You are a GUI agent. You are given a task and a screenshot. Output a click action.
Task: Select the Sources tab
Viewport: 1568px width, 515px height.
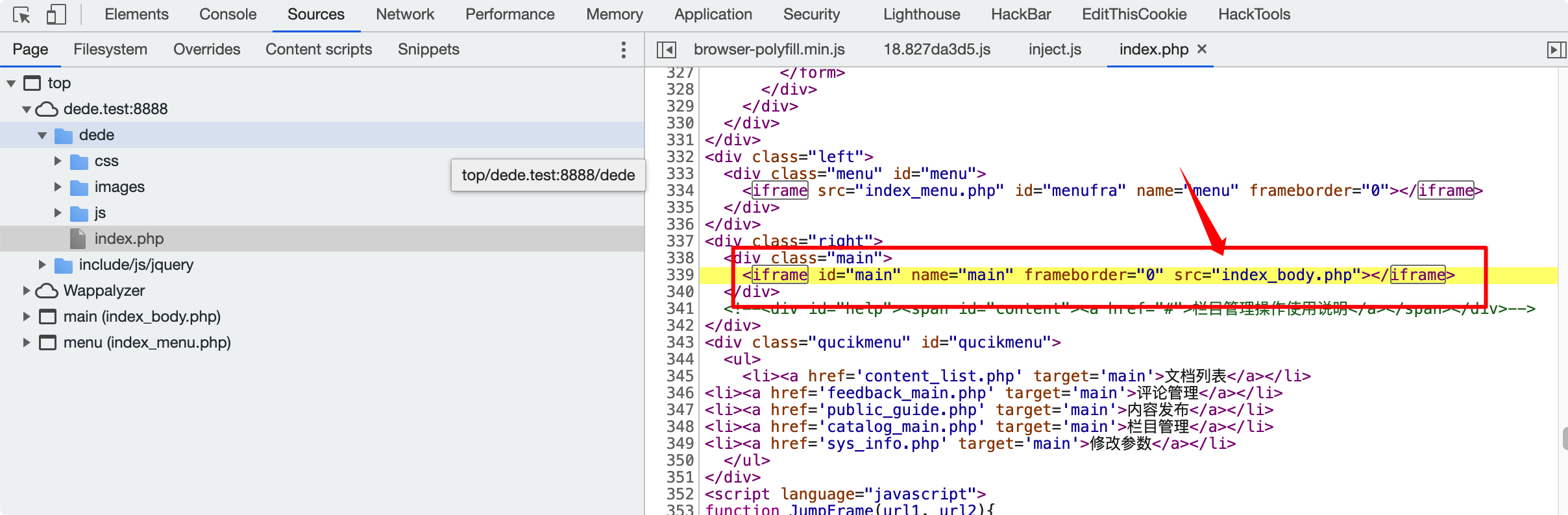[316, 14]
